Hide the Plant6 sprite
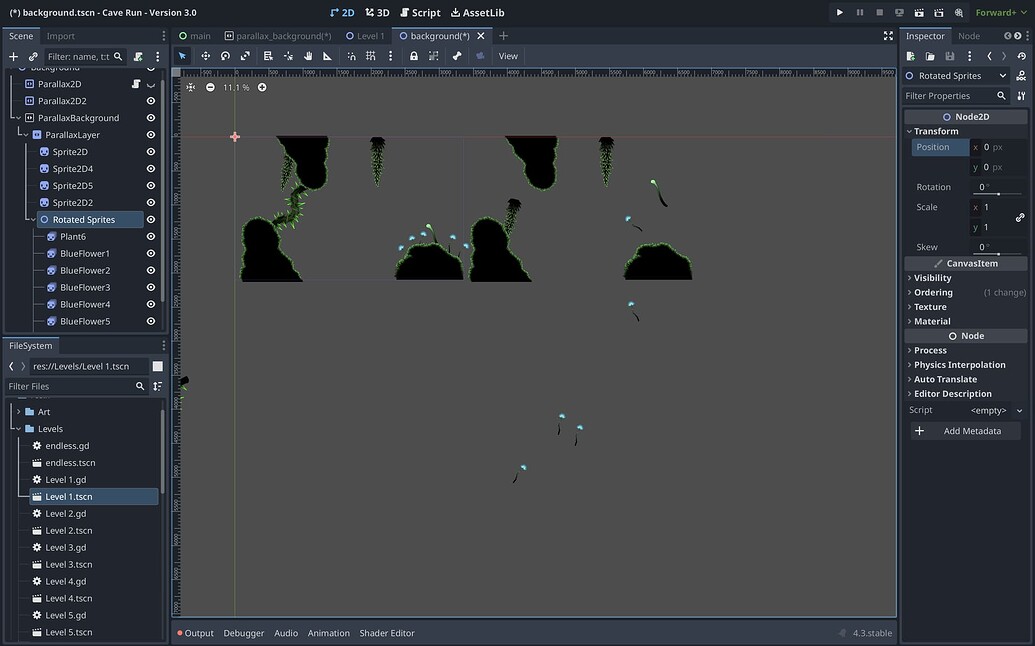The image size is (1035, 646). [x=150, y=236]
